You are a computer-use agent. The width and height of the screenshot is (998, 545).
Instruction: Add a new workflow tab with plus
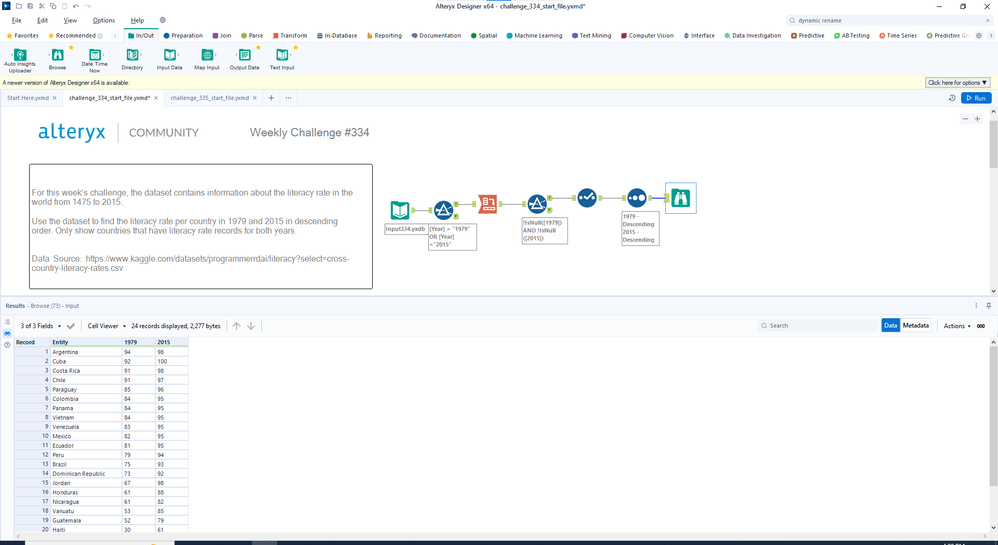tap(271, 98)
